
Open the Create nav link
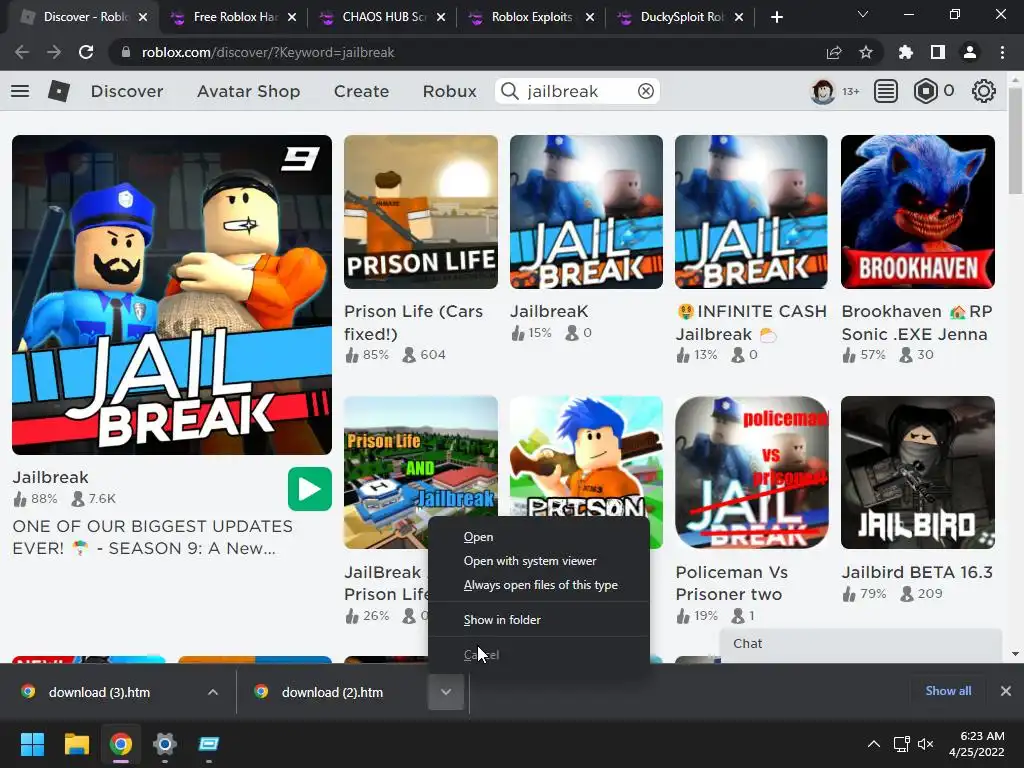(x=361, y=91)
